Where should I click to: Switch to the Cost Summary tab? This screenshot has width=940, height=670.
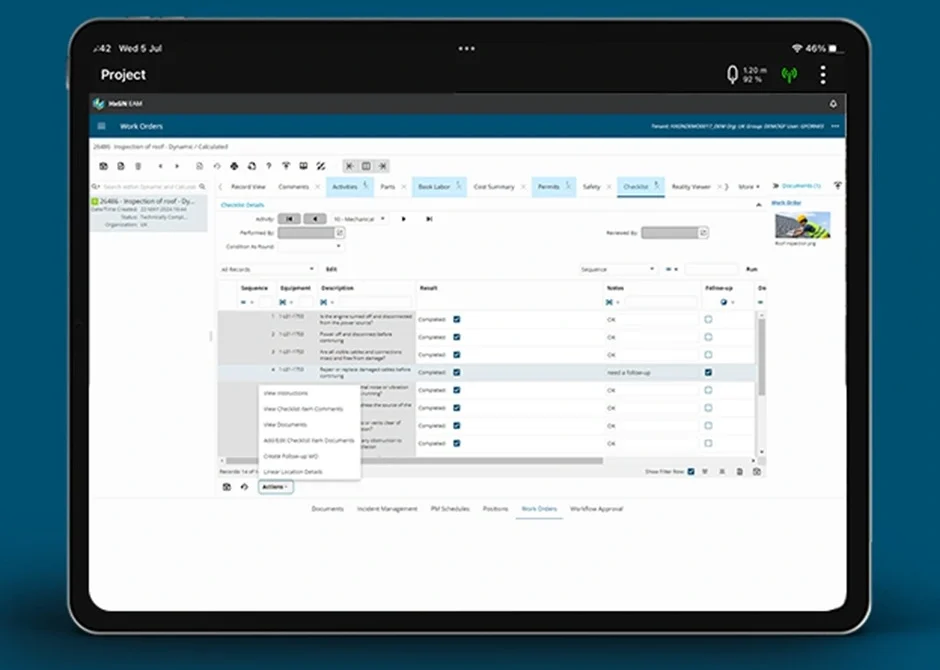[x=493, y=187]
